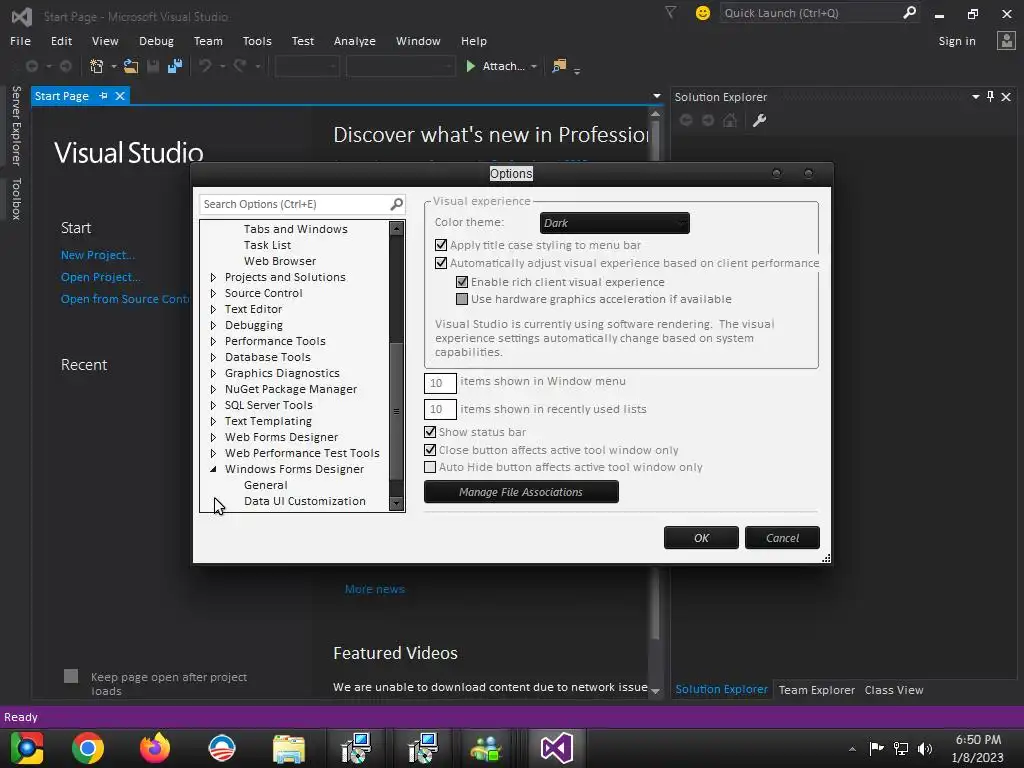1024x768 pixels.
Task: Switch to the Class View tab
Action: pos(893,690)
